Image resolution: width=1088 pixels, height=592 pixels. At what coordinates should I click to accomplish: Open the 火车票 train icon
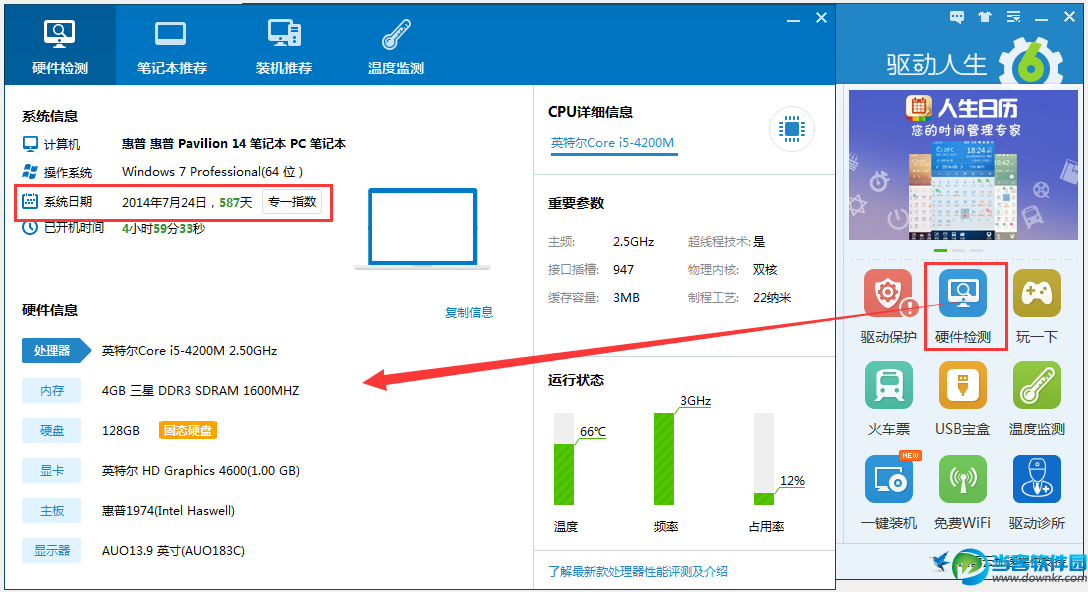[888, 385]
